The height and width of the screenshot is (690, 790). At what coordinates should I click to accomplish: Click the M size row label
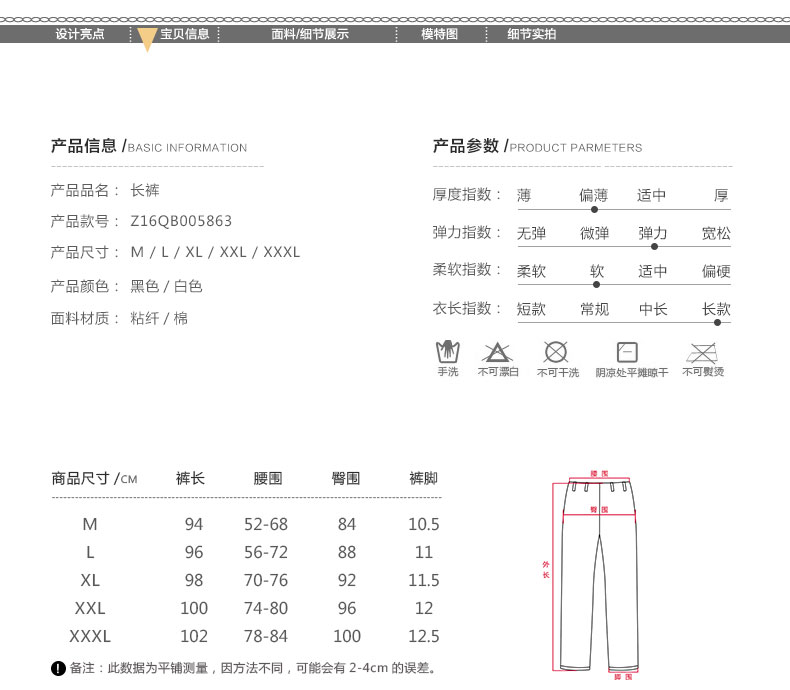click(x=90, y=524)
